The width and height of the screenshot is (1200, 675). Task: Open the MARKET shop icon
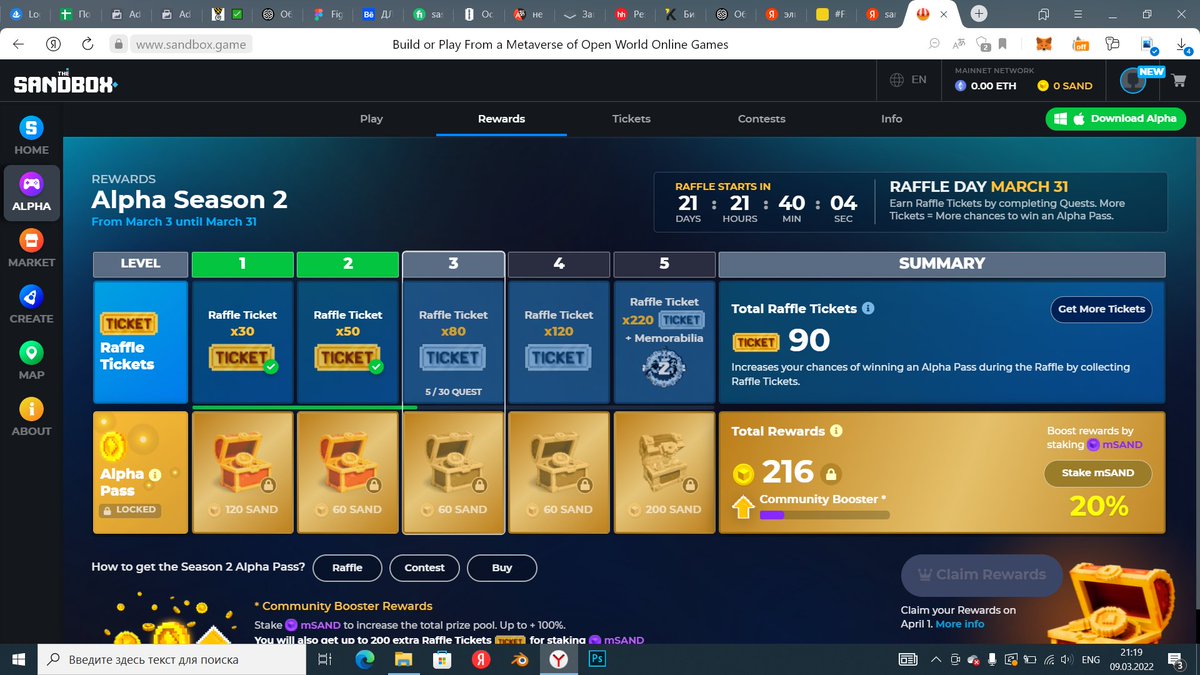(31, 241)
